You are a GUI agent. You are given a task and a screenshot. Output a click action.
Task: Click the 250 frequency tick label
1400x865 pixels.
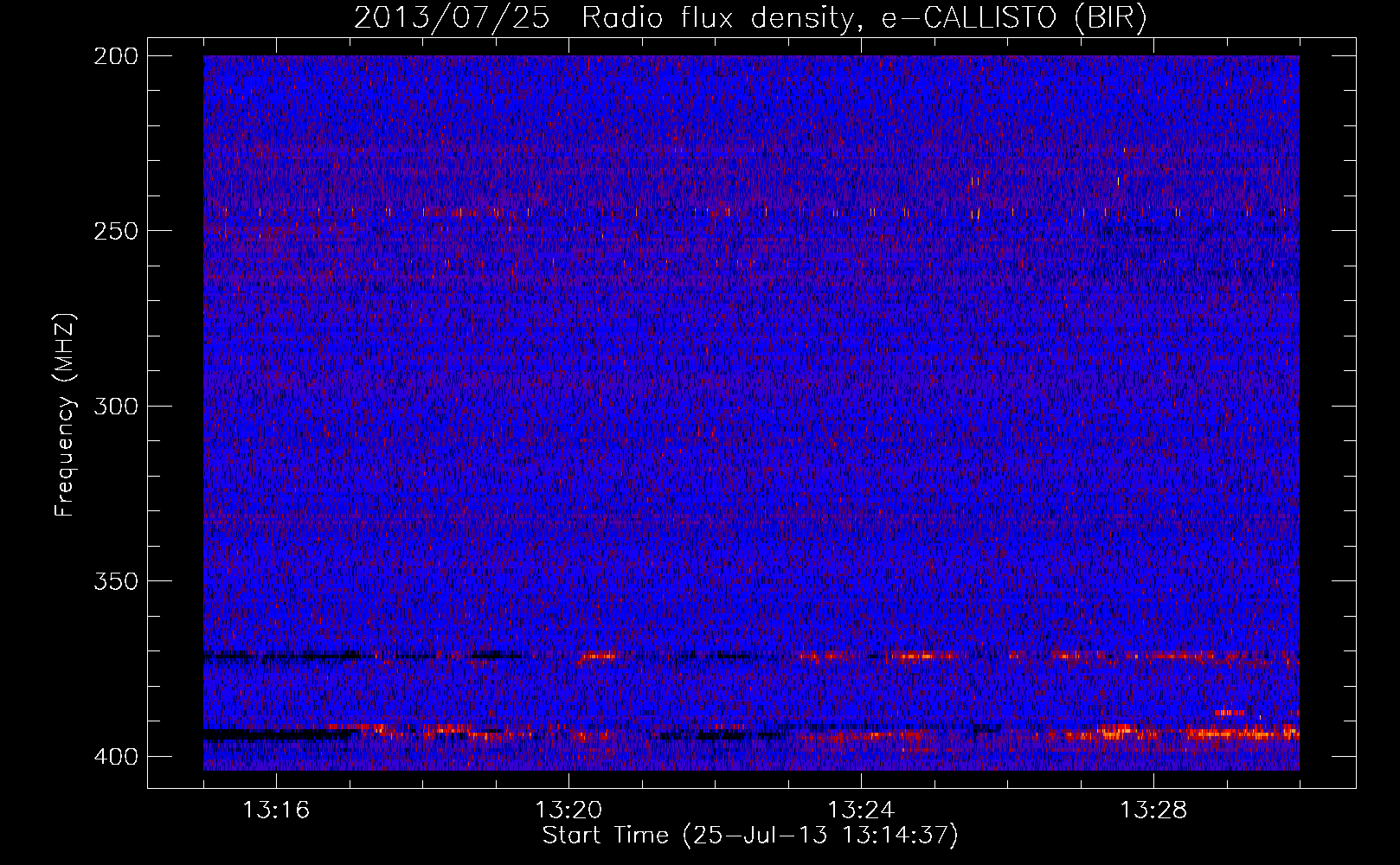tap(115, 231)
